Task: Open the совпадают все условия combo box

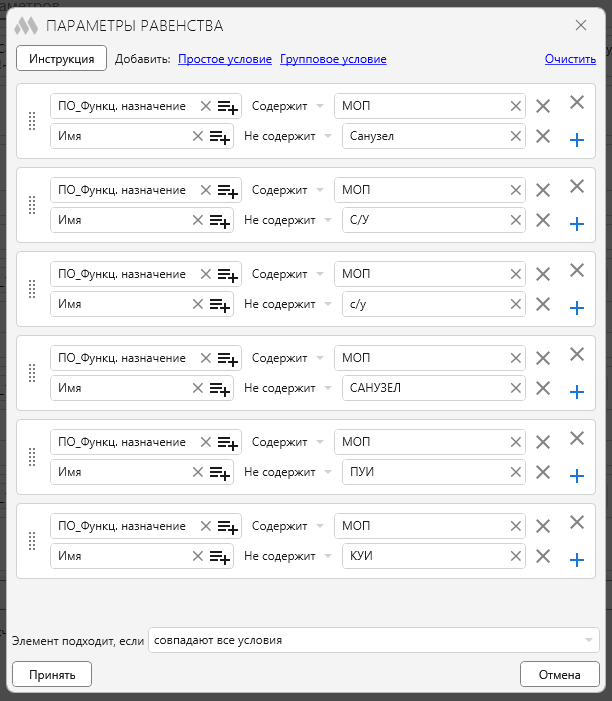Action: [374, 640]
